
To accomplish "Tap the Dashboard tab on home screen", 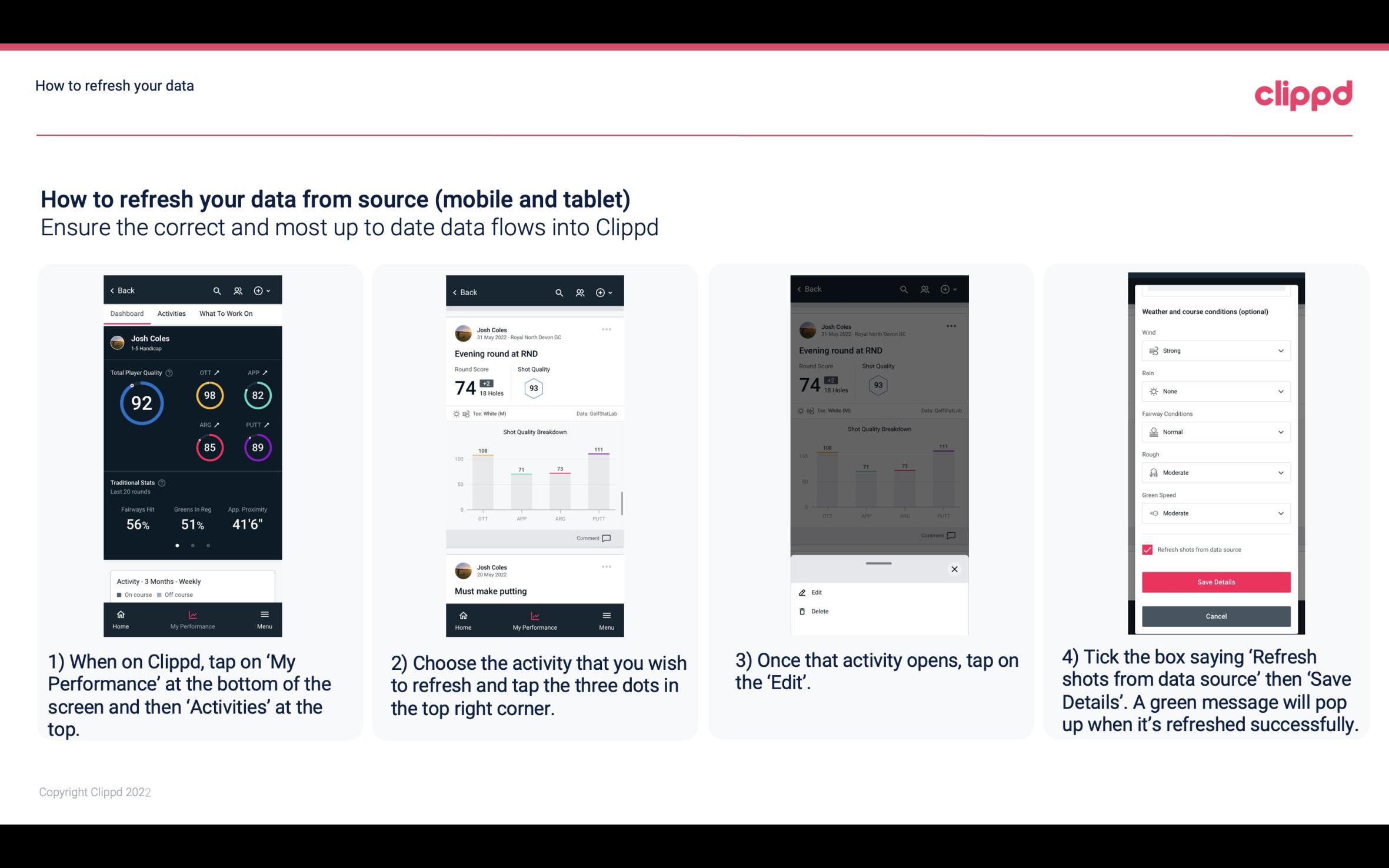I will pyautogui.click(x=127, y=313).
